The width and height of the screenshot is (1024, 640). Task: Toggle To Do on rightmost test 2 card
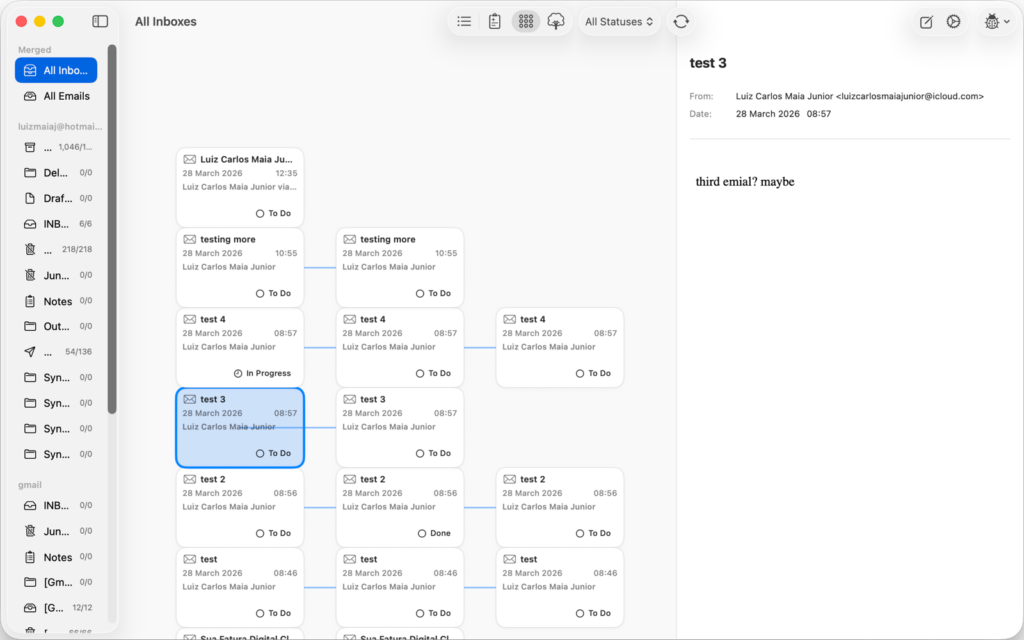tap(593, 534)
